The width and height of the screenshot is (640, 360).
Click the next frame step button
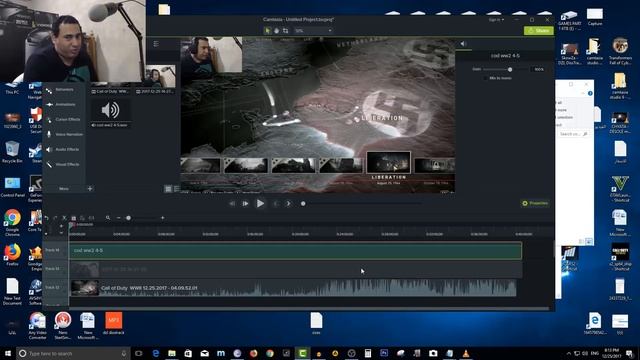[245, 203]
